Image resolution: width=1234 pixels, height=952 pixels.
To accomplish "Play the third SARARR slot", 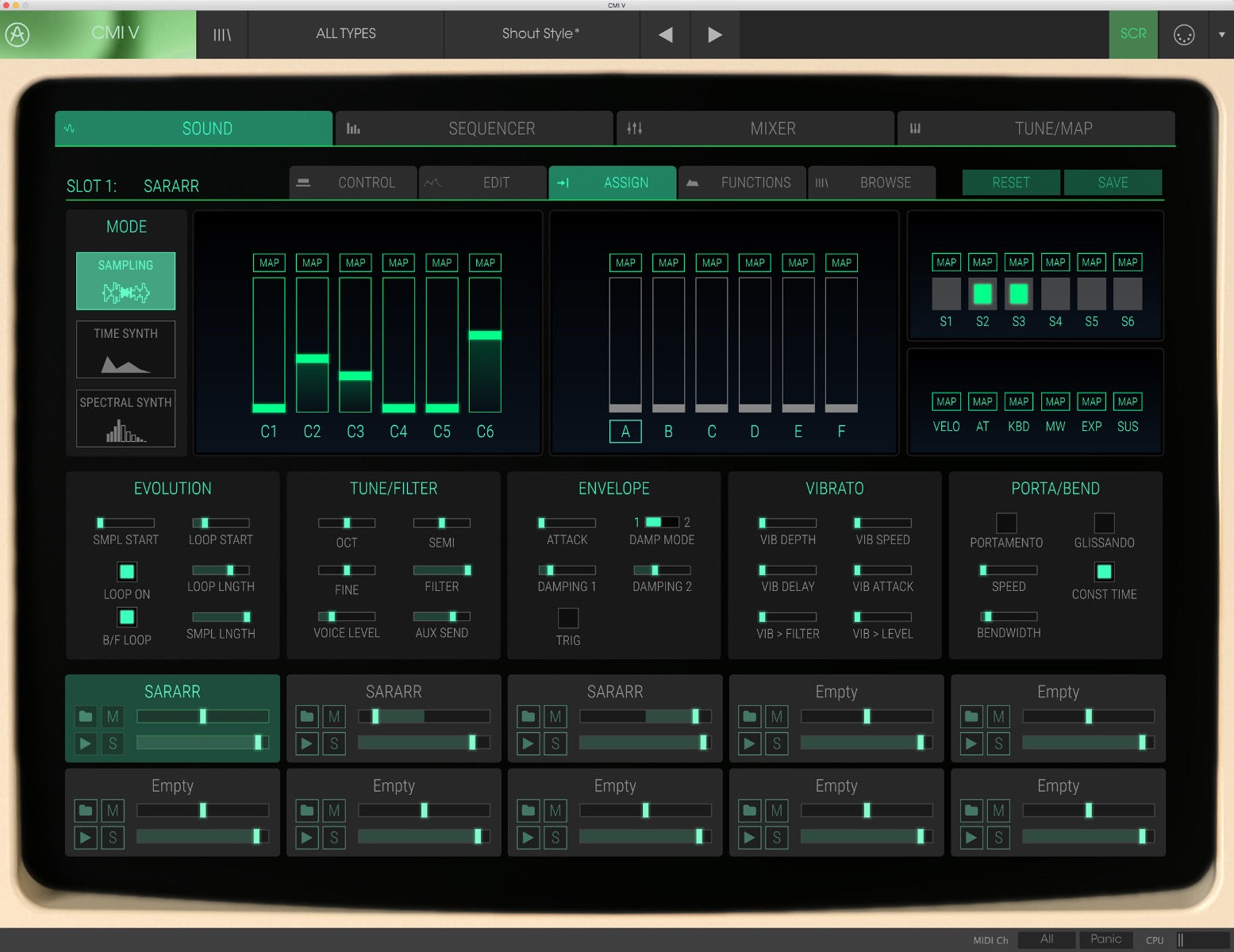I will click(x=529, y=743).
